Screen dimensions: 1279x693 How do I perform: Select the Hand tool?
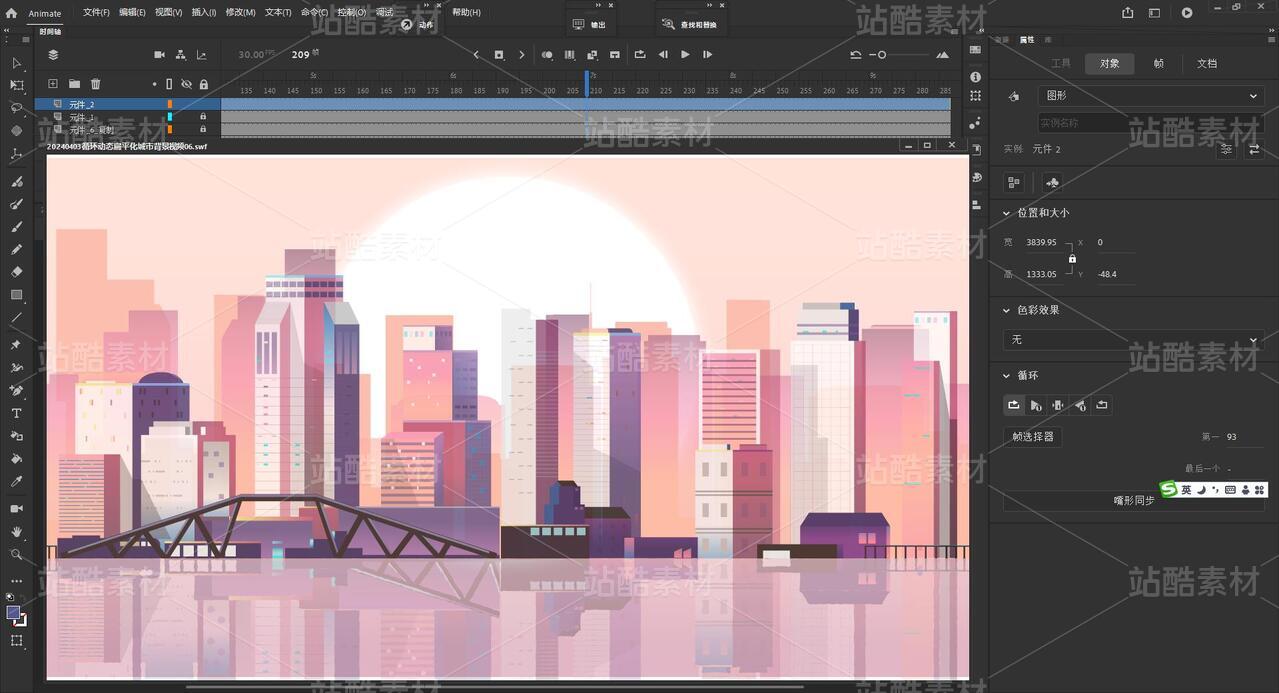[16, 532]
